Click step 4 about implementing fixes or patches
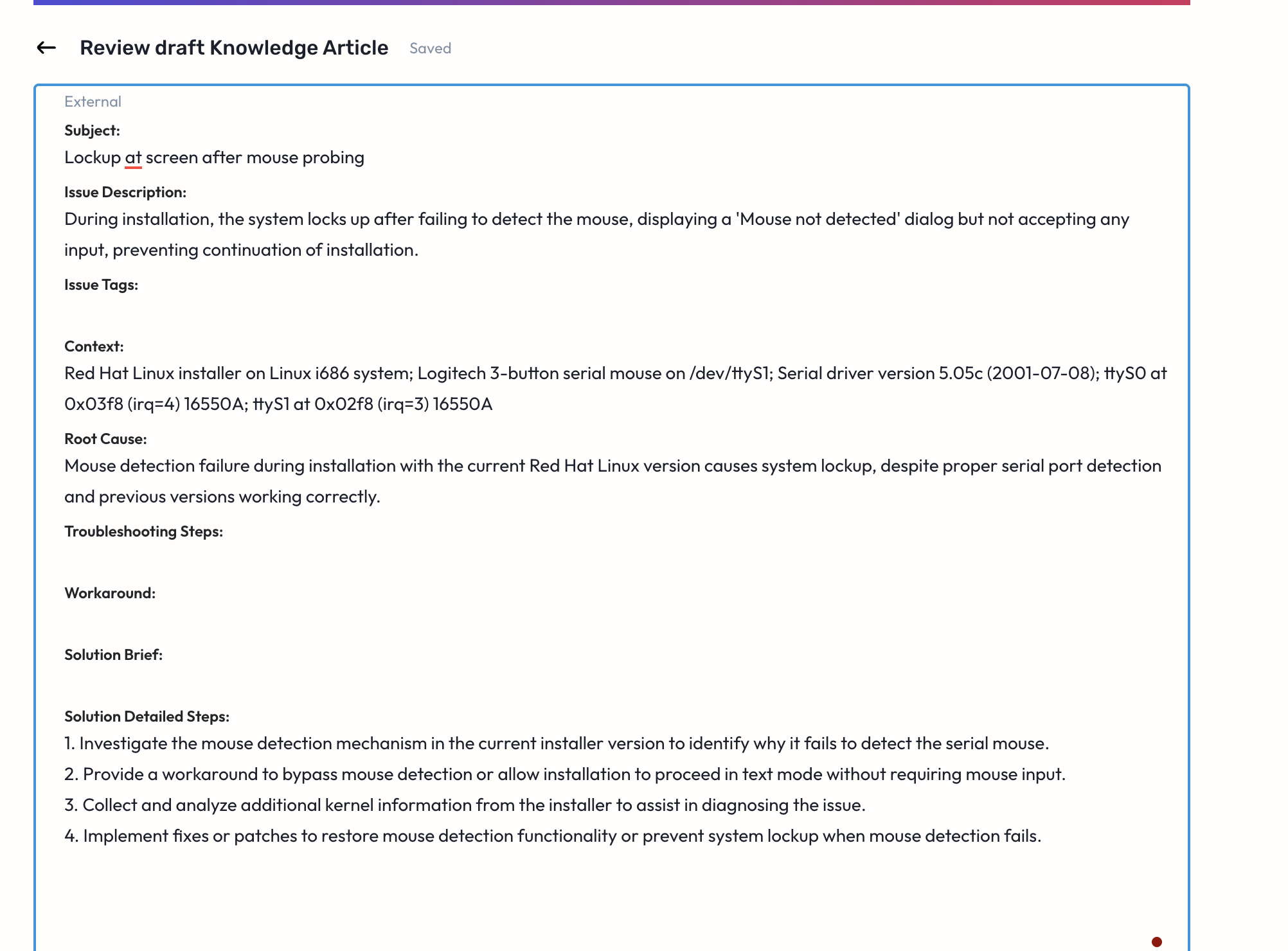 pyautogui.click(x=553, y=837)
